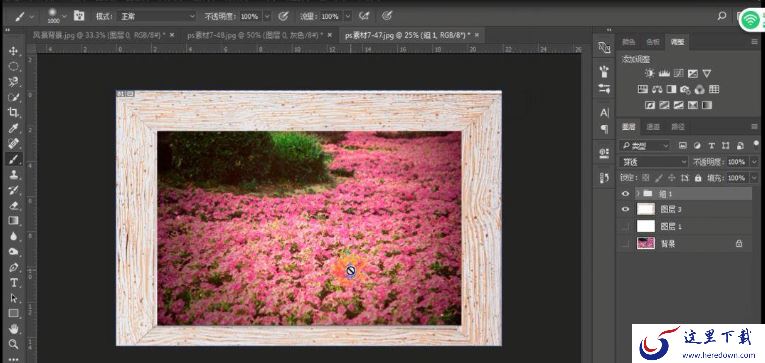Switch to the 通道 tab
This screenshot has width=765, height=363.
click(x=653, y=127)
